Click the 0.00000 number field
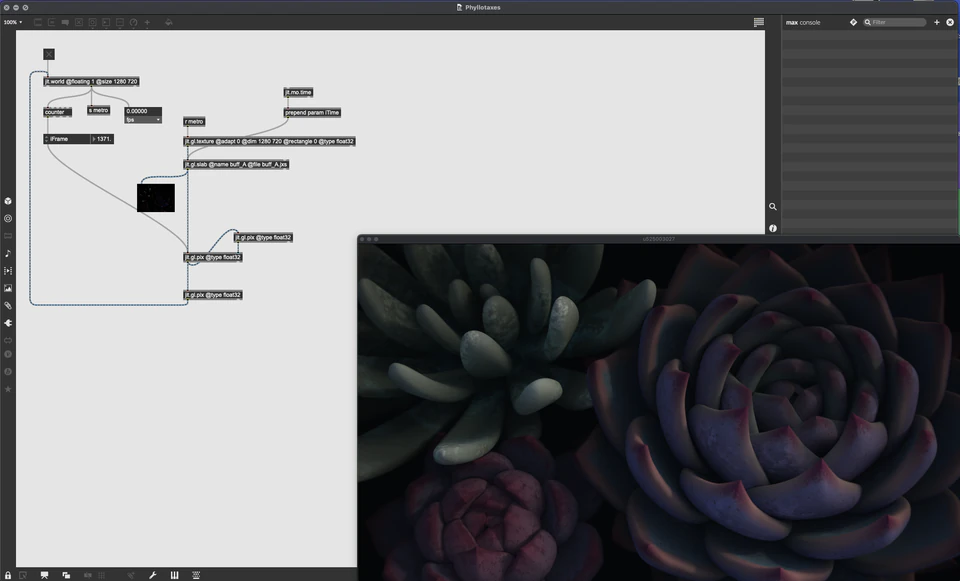Image resolution: width=960 pixels, height=581 pixels. 143,111
